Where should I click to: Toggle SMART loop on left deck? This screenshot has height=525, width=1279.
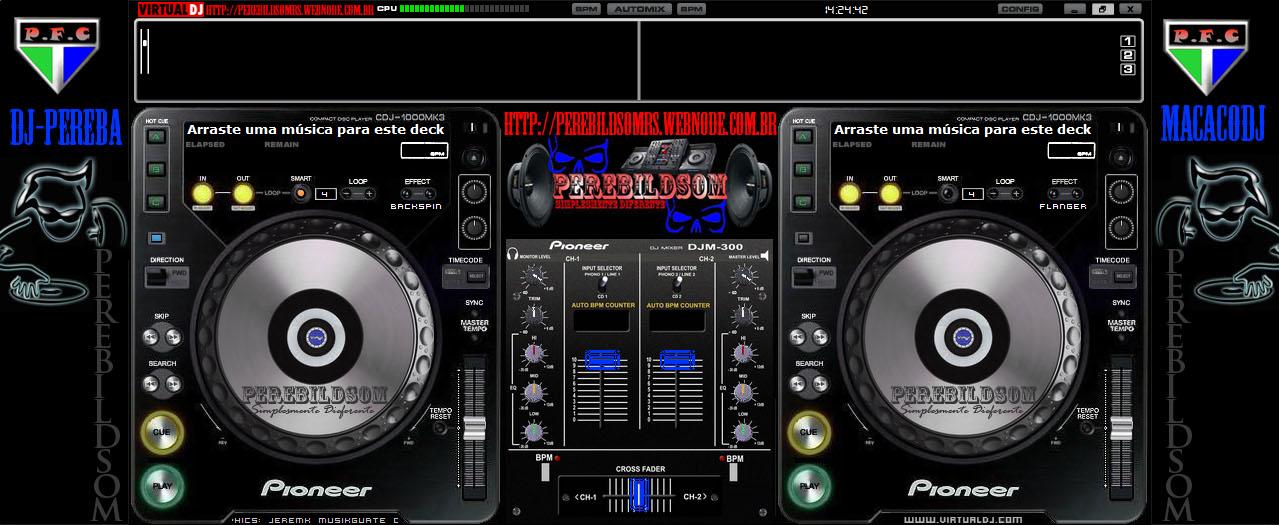point(300,193)
